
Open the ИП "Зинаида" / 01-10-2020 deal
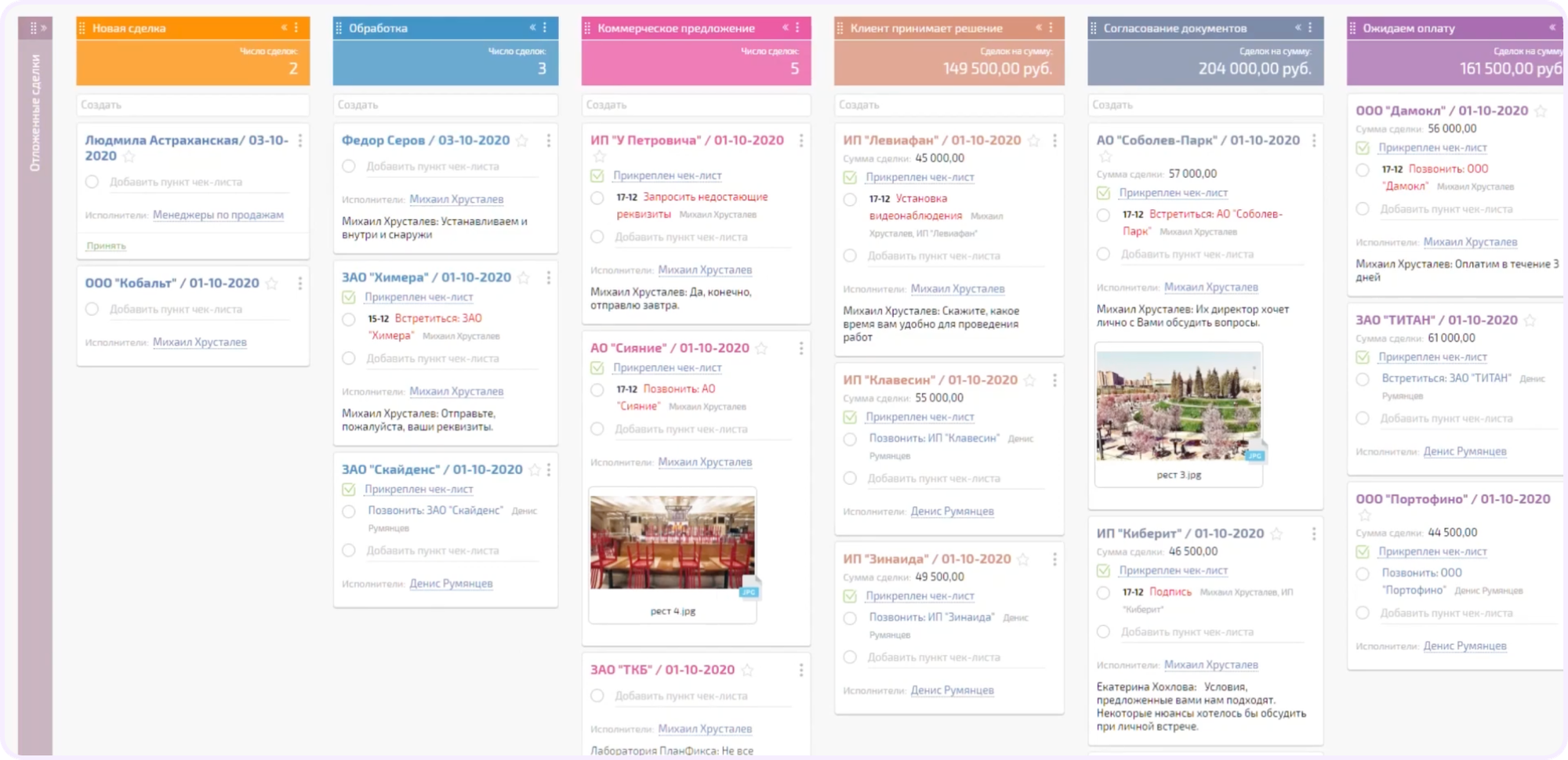pyautogui.click(x=927, y=559)
